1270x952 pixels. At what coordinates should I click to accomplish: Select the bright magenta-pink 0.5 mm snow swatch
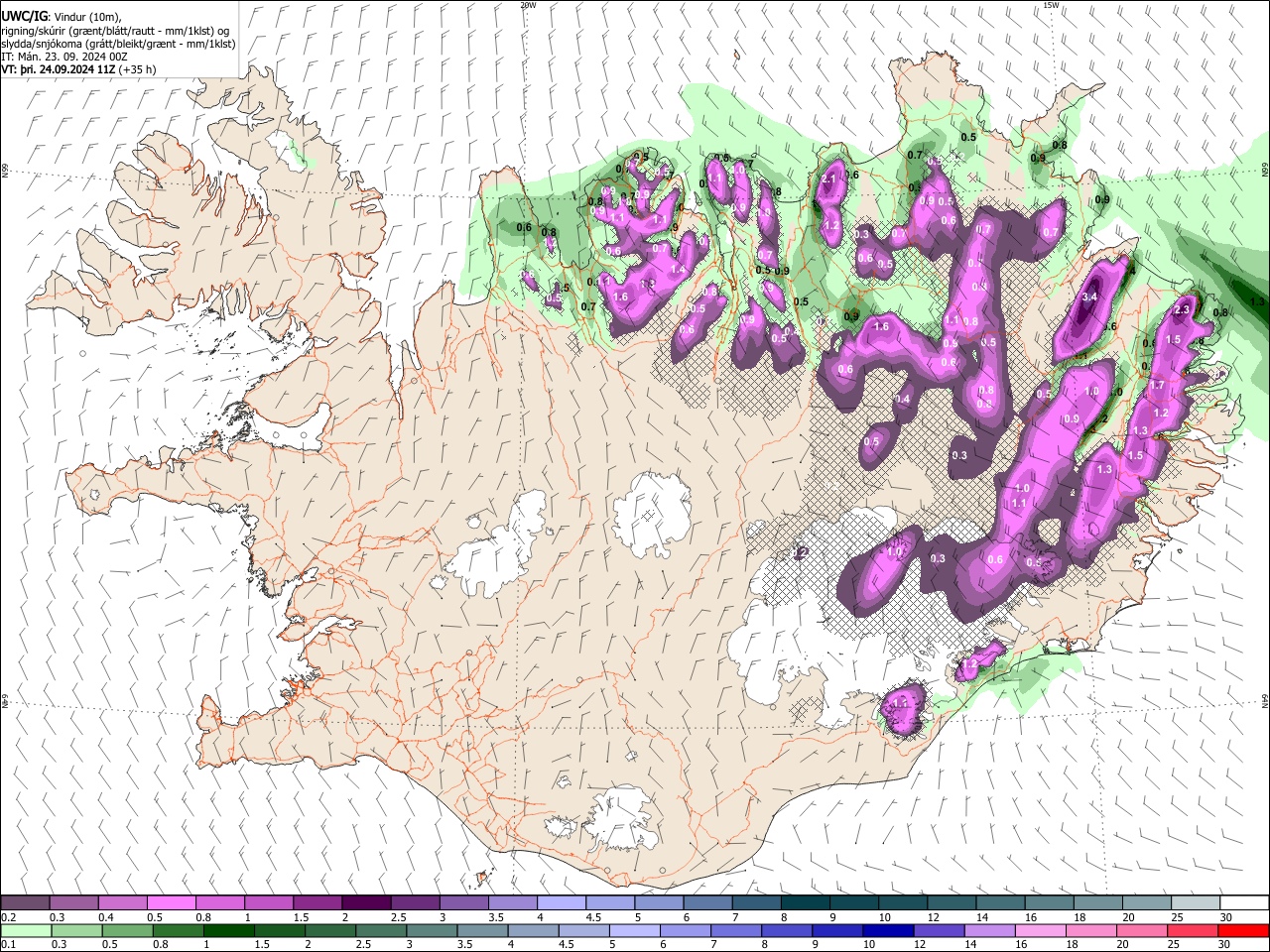172,902
